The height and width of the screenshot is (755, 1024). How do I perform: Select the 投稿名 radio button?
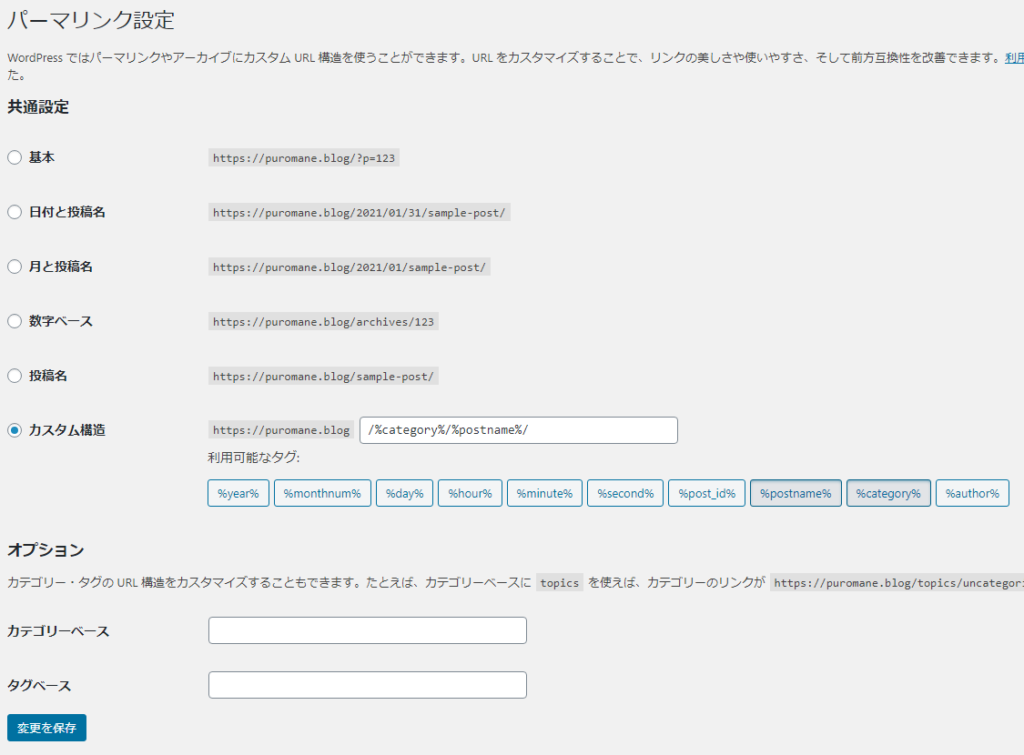(x=14, y=376)
